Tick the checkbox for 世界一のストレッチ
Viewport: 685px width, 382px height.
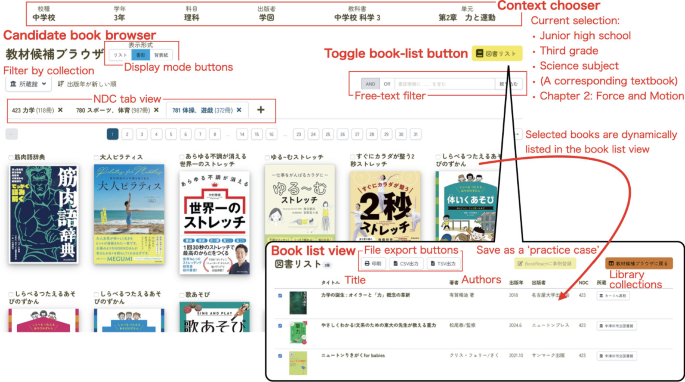(182, 156)
